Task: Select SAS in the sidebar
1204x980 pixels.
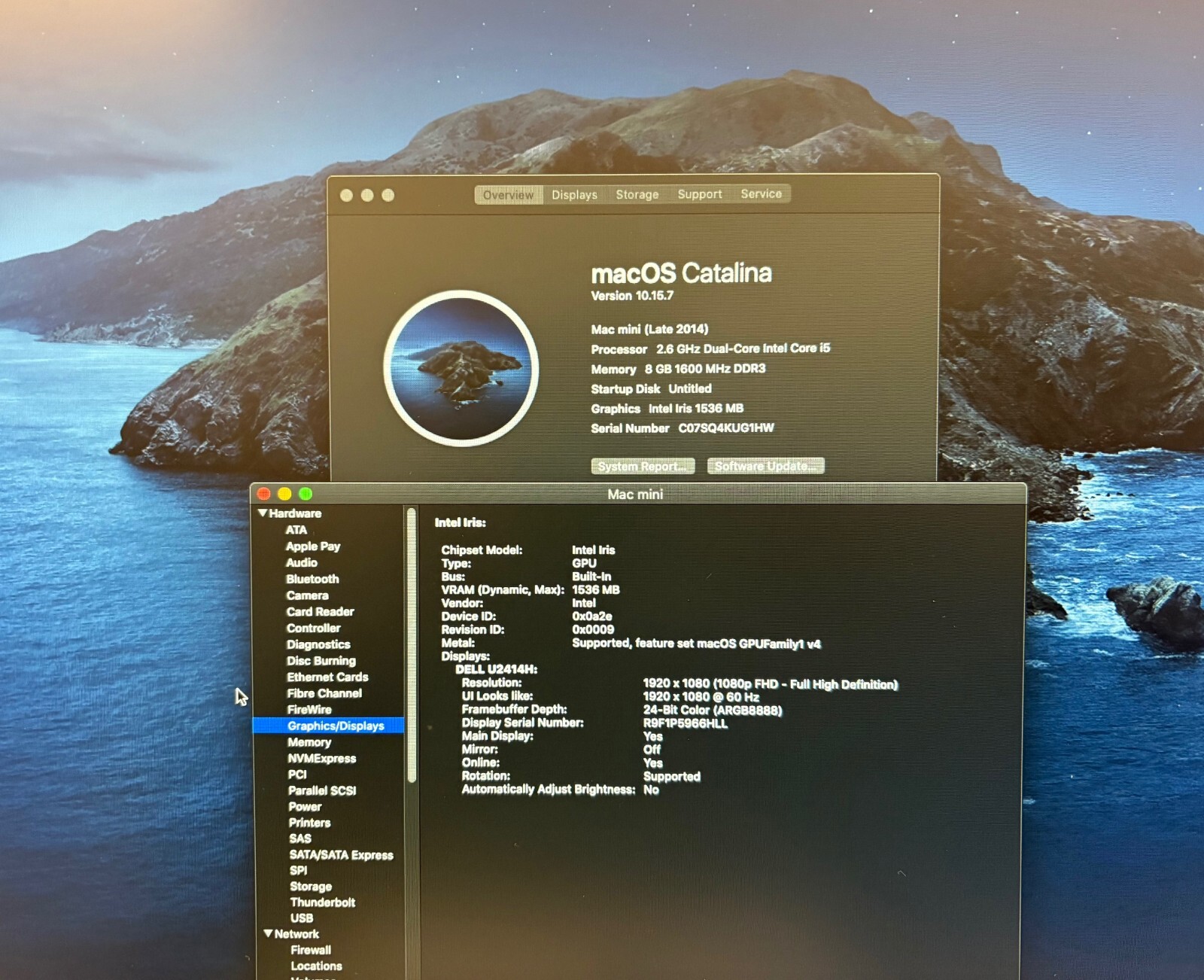Action: (x=300, y=838)
